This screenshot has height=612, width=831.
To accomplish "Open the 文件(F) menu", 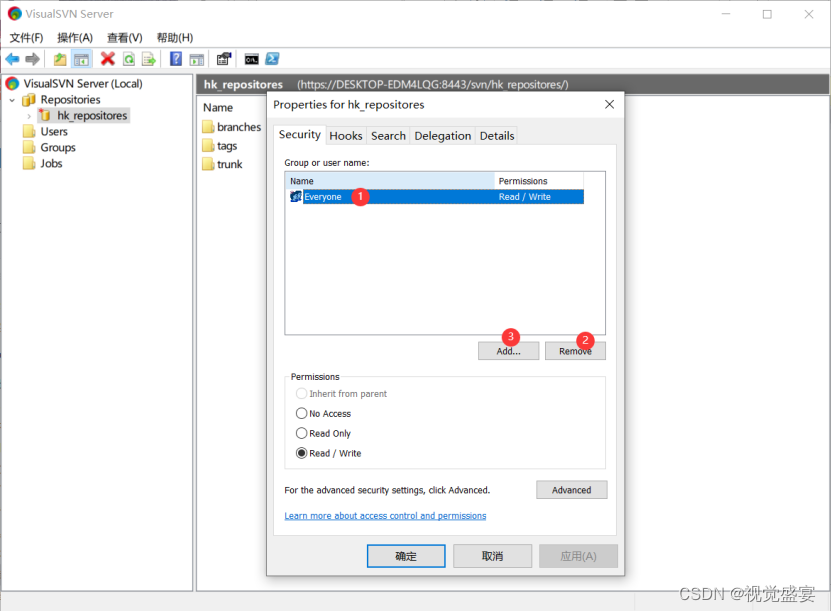I will click(26, 38).
